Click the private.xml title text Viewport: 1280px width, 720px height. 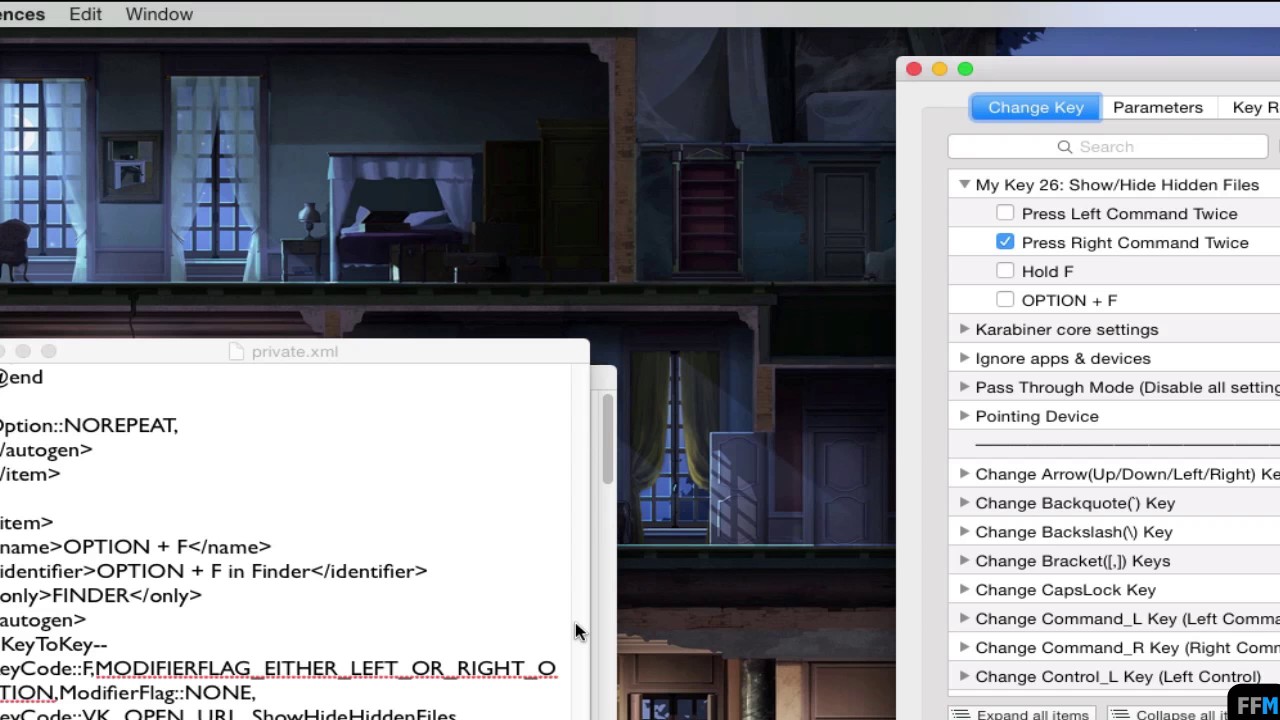(295, 352)
